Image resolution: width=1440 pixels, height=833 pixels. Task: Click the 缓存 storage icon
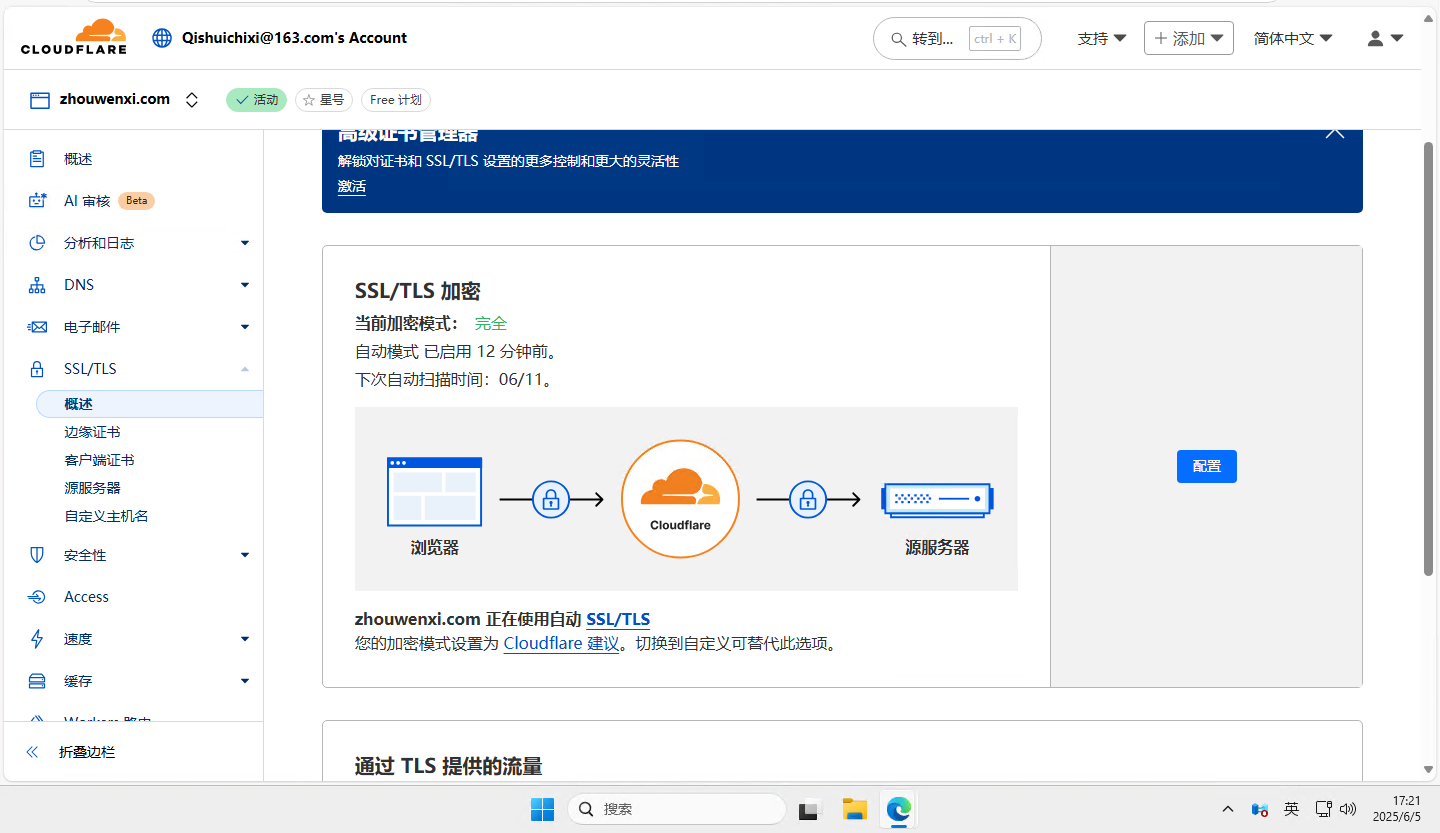pyautogui.click(x=37, y=681)
